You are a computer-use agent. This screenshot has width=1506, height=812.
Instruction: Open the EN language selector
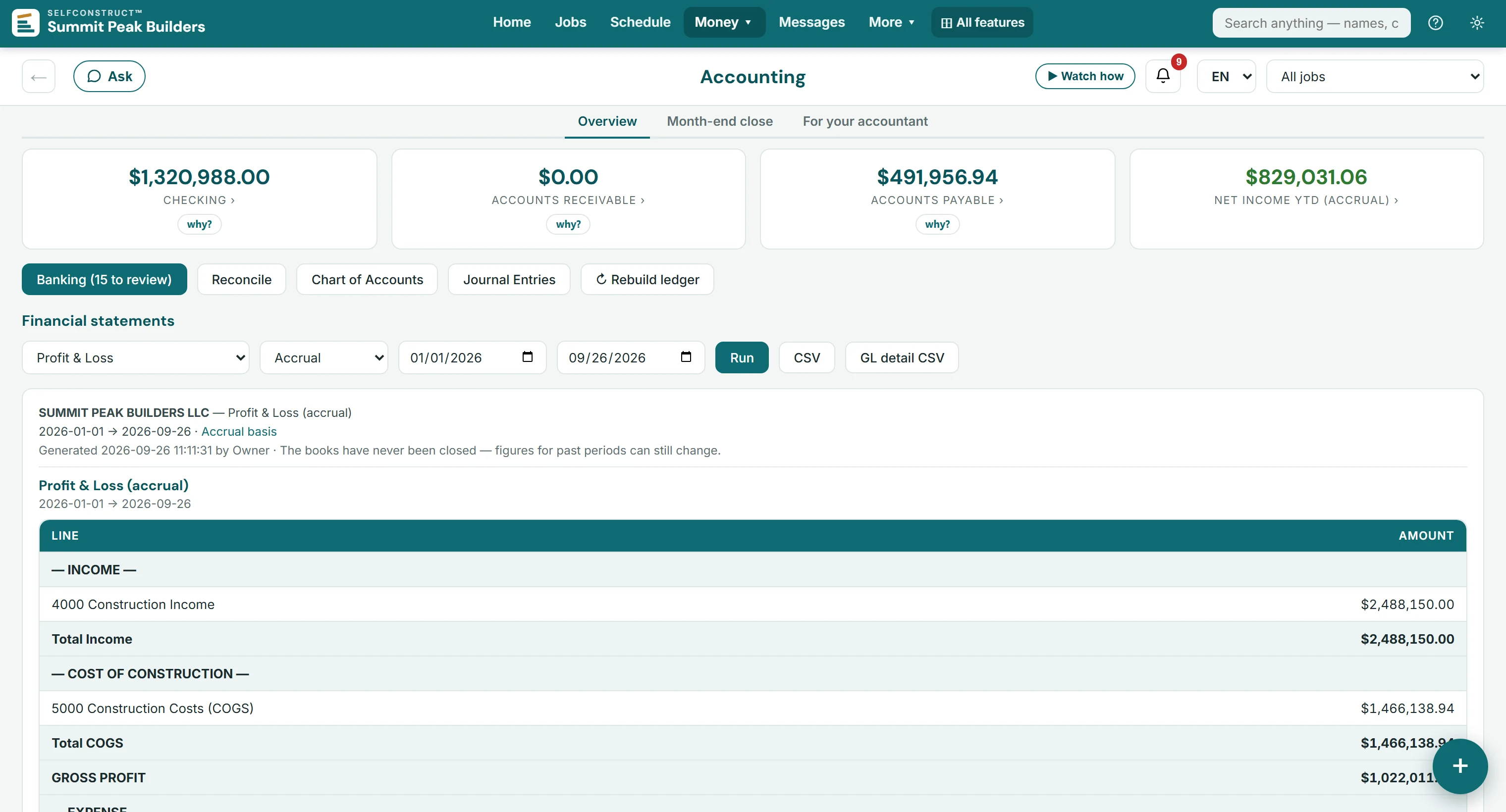click(1227, 76)
